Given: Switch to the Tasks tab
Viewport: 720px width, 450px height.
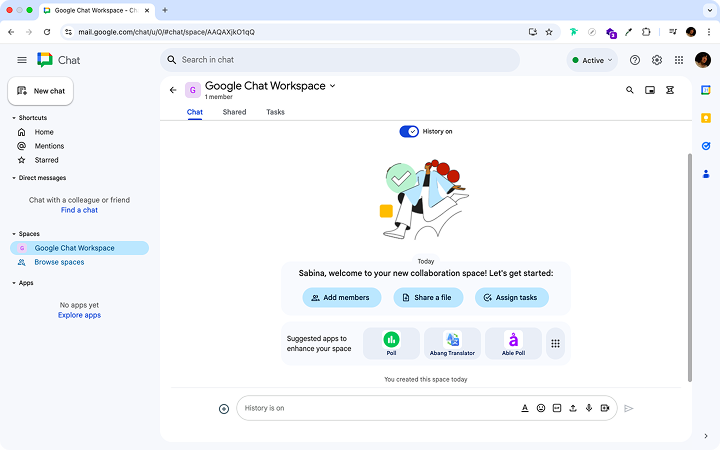Looking at the screenshot, I should click(276, 112).
